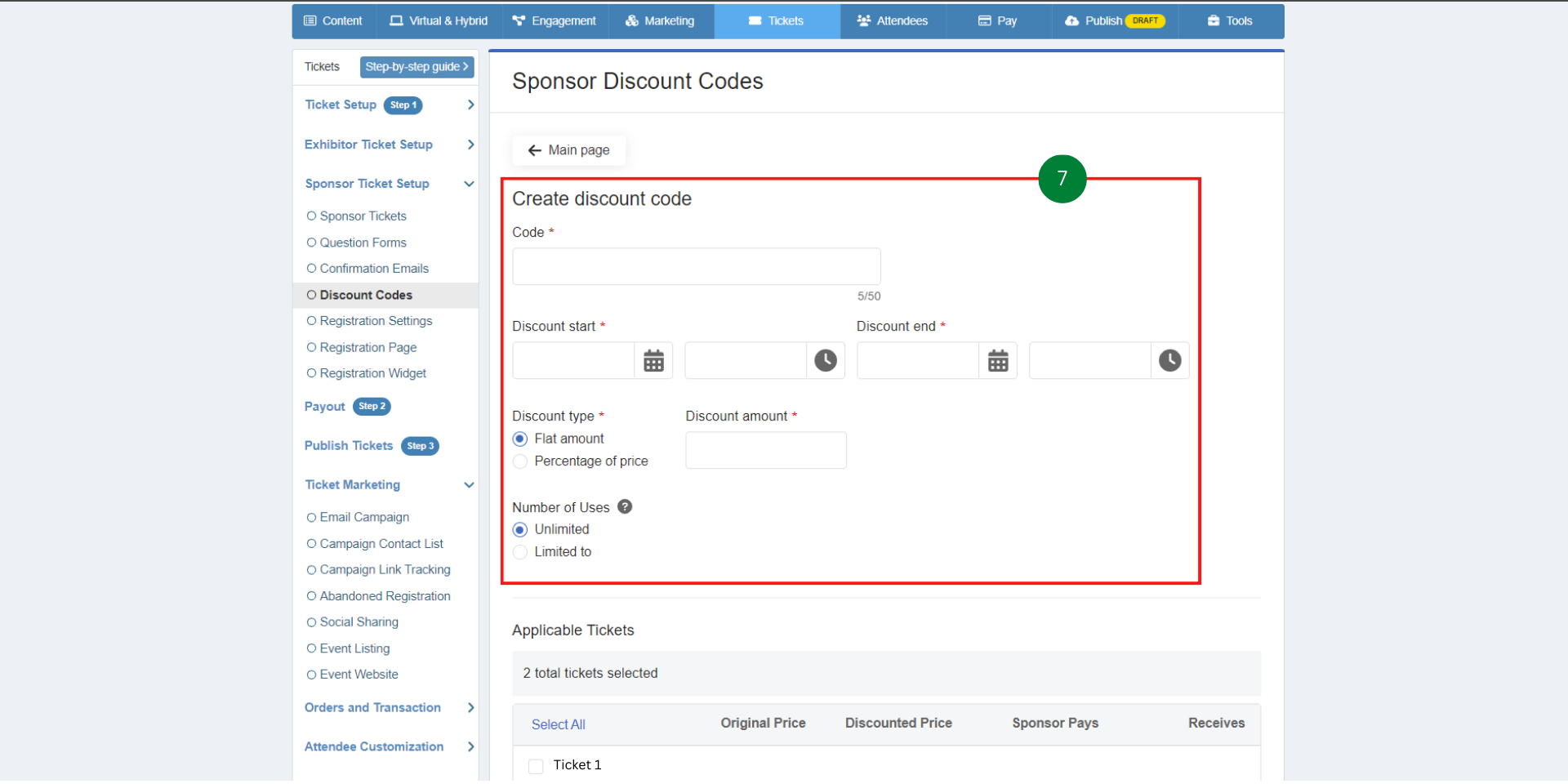Click the Content tab list icon
The width and height of the screenshot is (1568, 784).
[310, 21]
